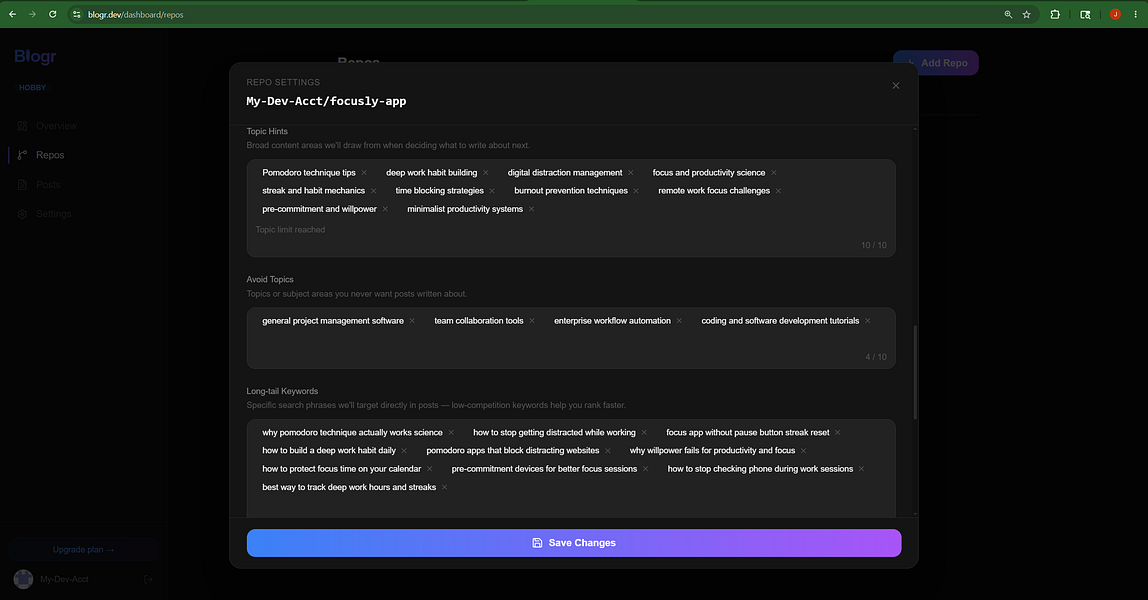Remove the 'deep work habit building' tag
The image size is (1148, 600).
(x=485, y=173)
